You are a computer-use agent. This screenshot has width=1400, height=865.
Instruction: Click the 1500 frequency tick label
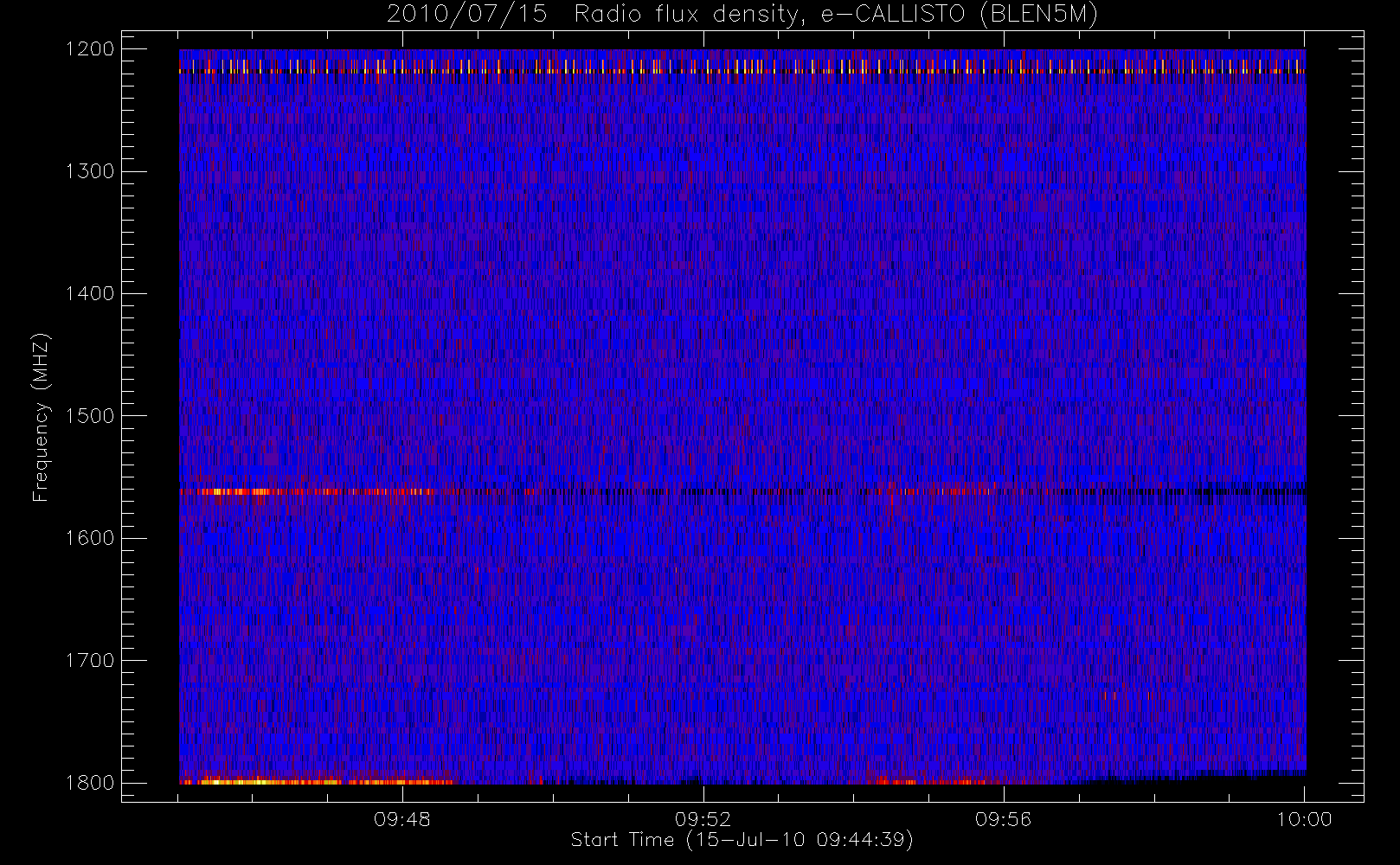point(90,415)
